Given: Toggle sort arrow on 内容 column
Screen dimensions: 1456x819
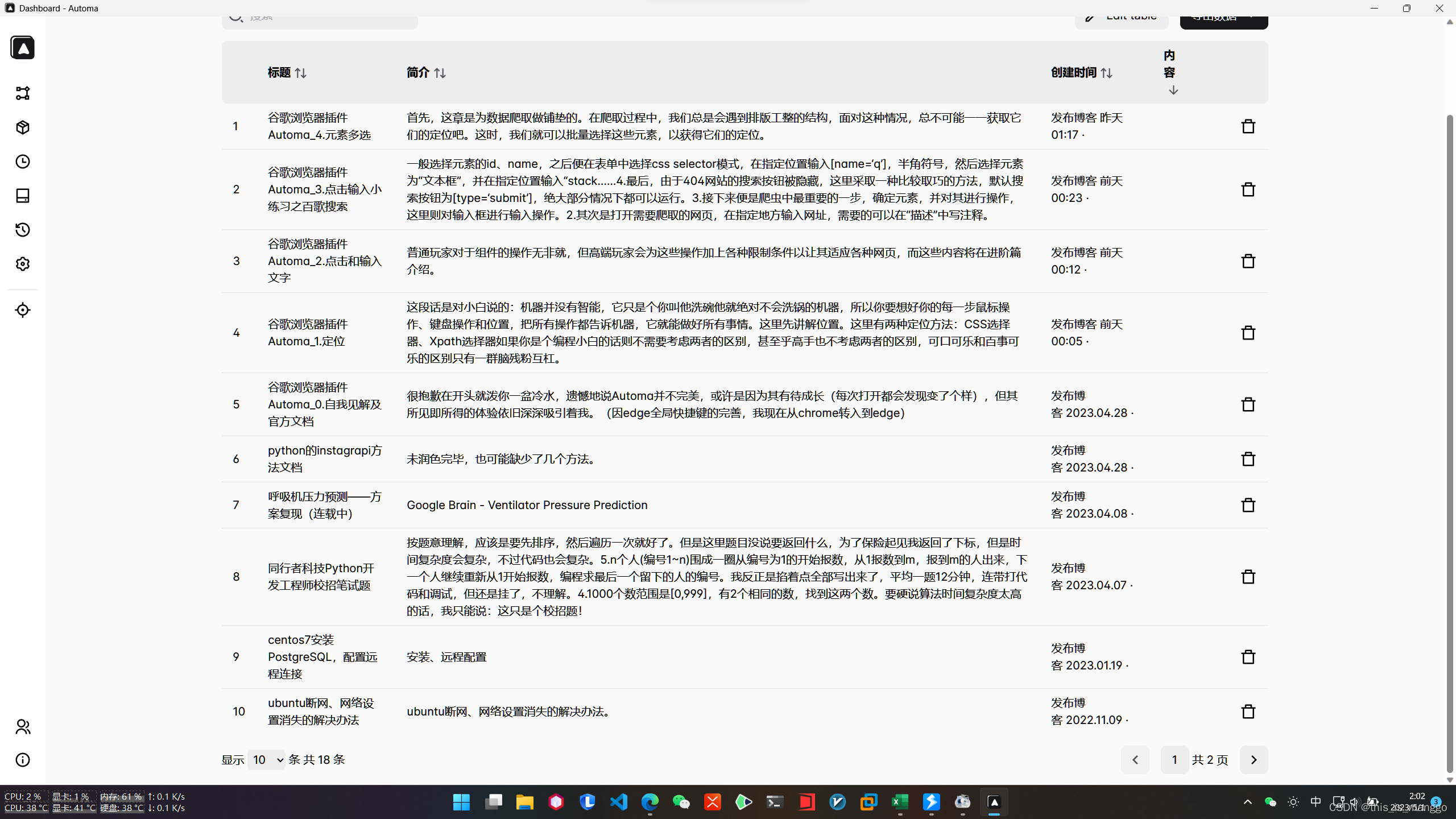Looking at the screenshot, I should click(x=1173, y=90).
